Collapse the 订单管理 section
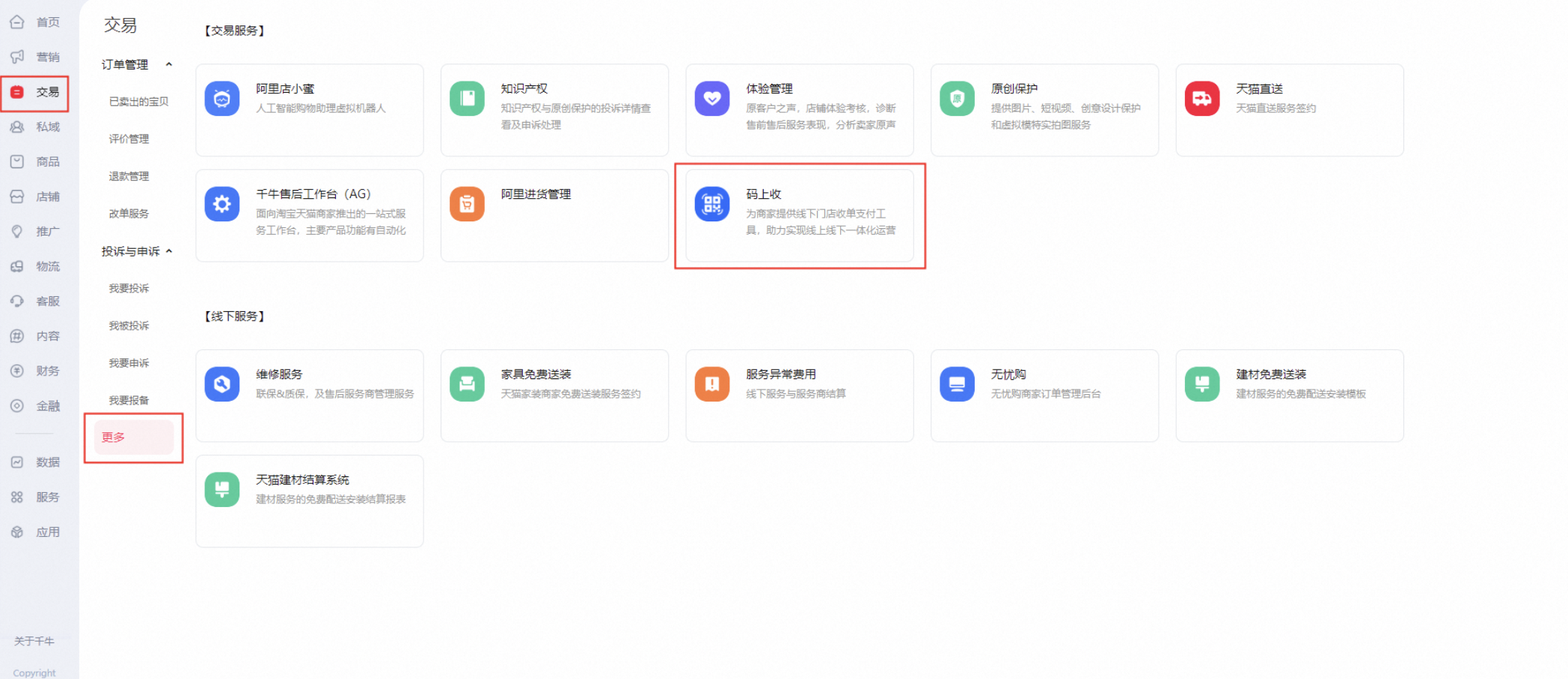 coord(170,64)
